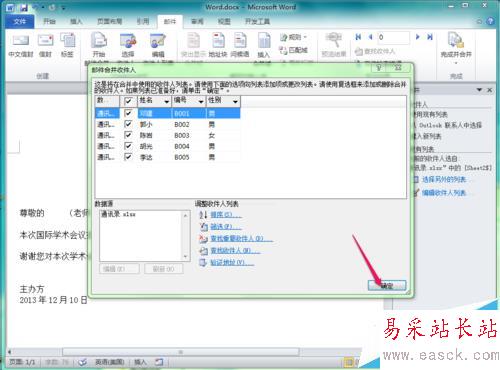Switch to the 插入 insert tab
The height and width of the screenshot is (370, 500).
(x=76, y=22)
